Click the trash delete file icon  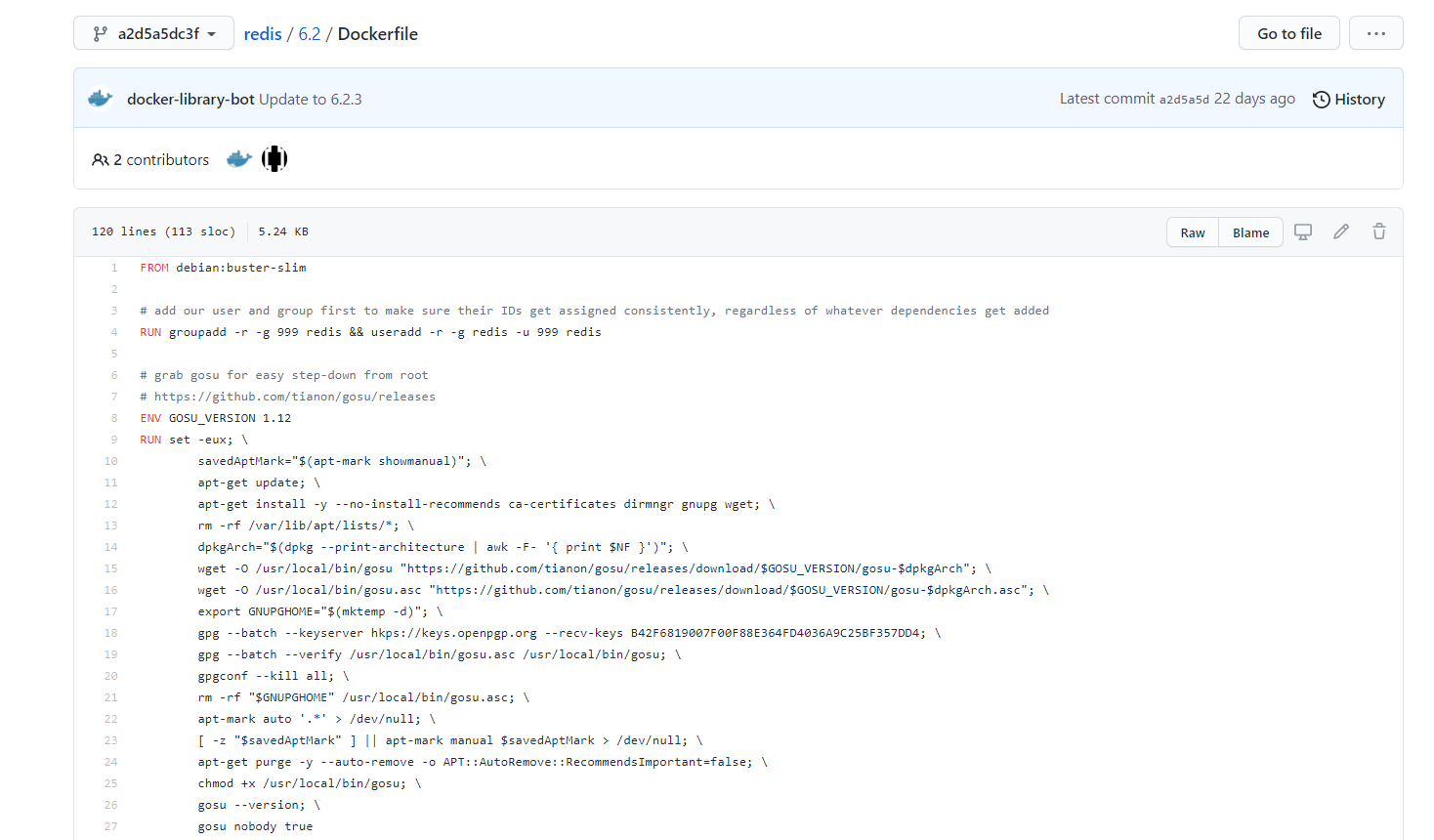[1379, 231]
